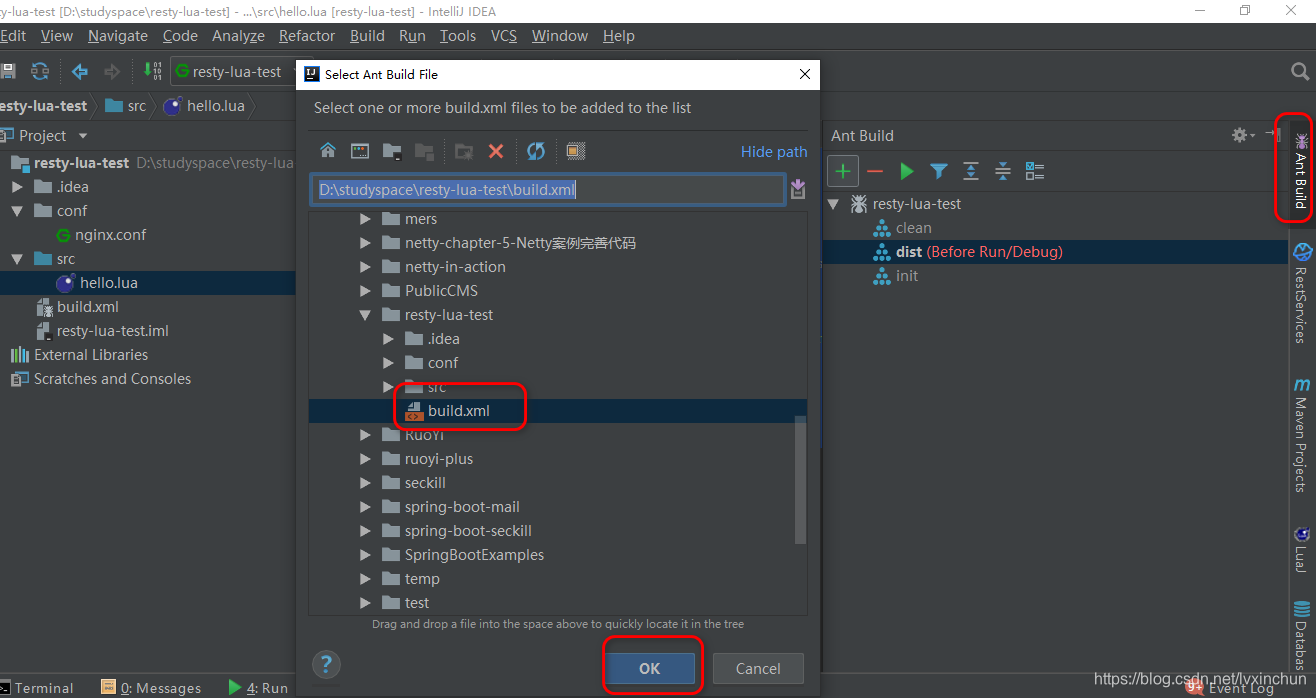Viewport: 1316px width, 698px height.
Task: Switch to Ant Build side tab
Action: 1300,170
